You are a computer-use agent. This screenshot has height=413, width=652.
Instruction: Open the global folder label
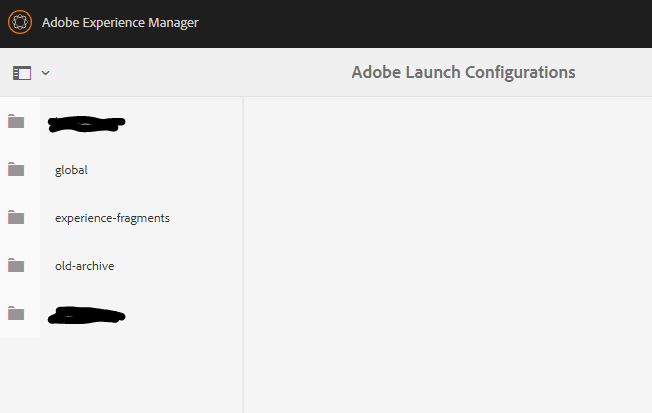click(71, 170)
